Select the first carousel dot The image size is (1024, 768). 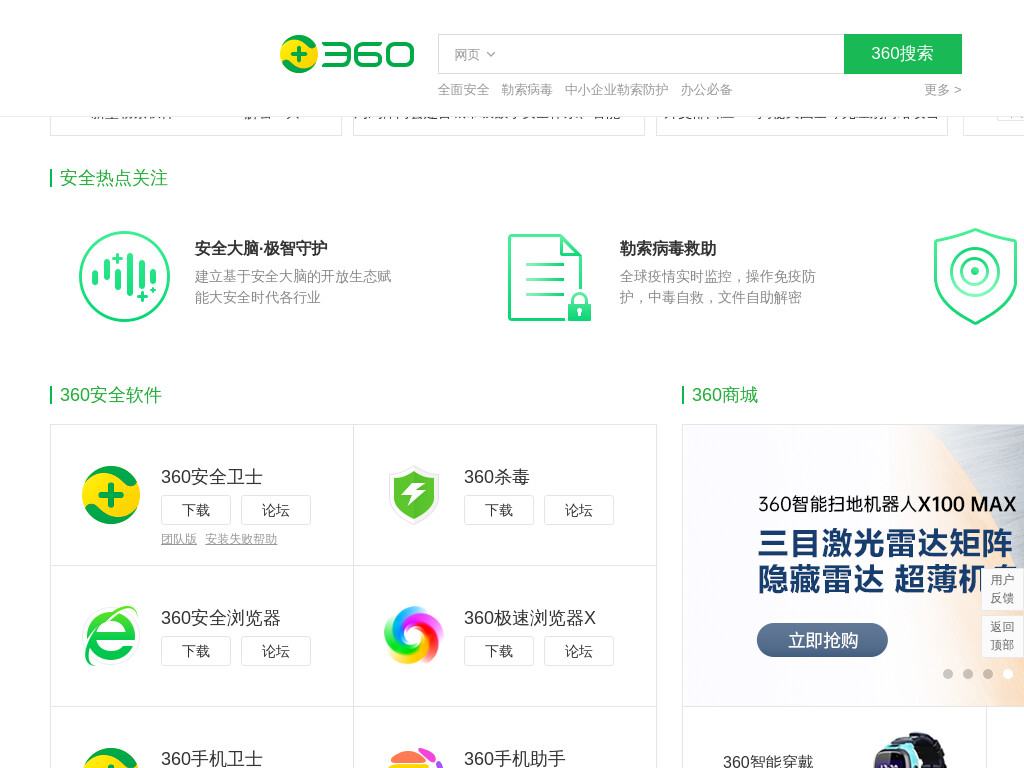pos(948,674)
